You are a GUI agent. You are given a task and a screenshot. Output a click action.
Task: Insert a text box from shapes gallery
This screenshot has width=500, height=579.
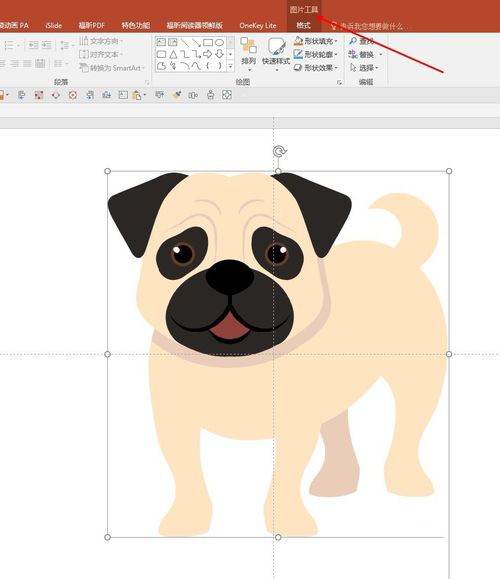[x=161, y=42]
